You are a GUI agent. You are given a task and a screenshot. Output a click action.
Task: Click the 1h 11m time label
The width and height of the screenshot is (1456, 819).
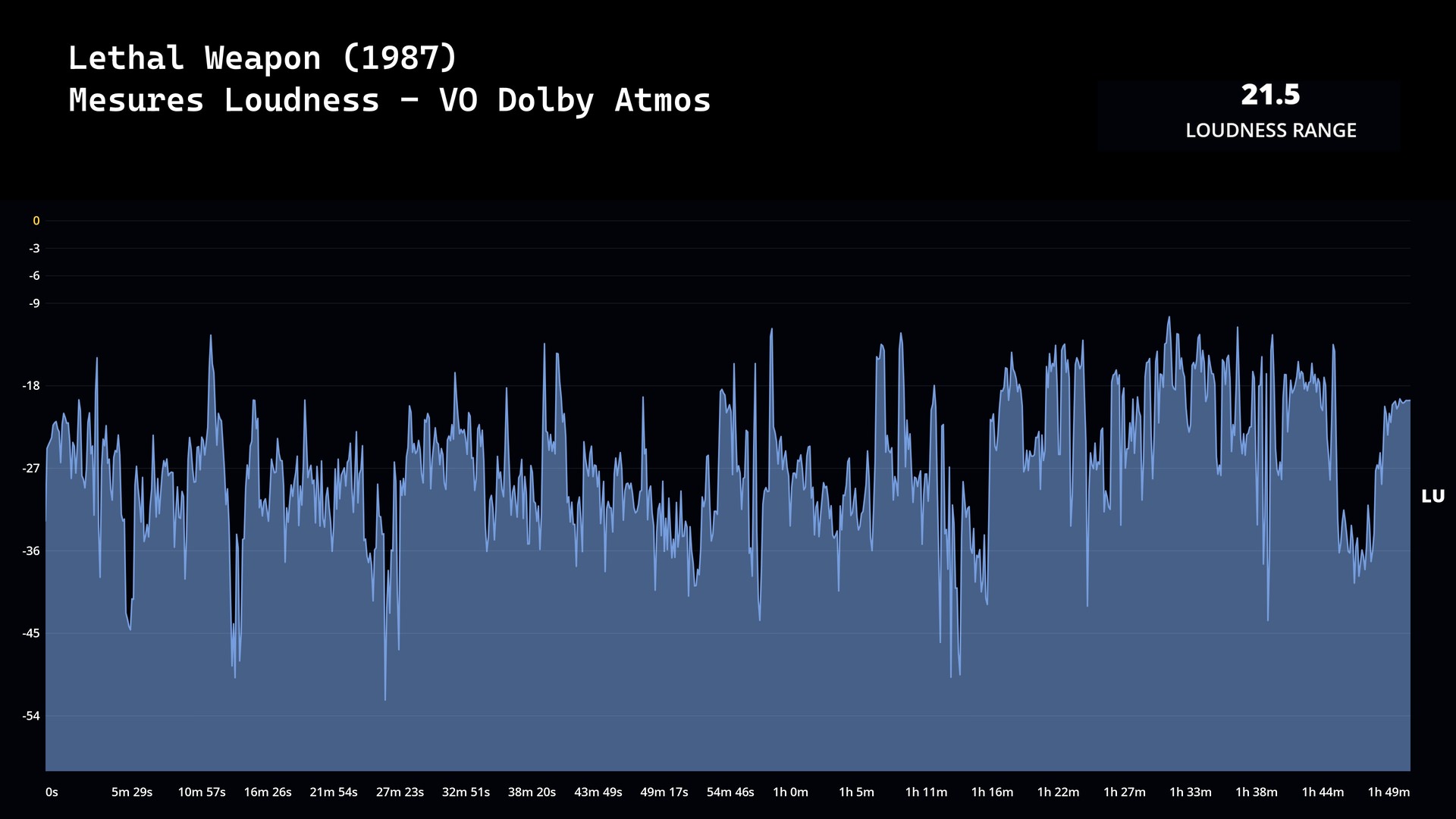click(x=926, y=792)
